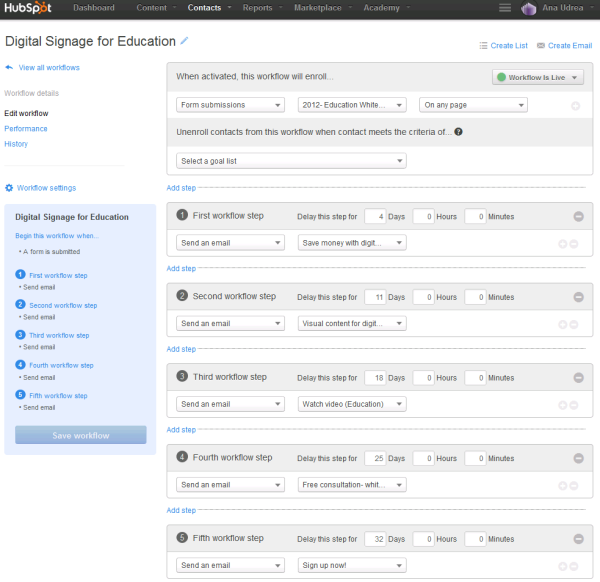Click the Create List link

[503, 45]
